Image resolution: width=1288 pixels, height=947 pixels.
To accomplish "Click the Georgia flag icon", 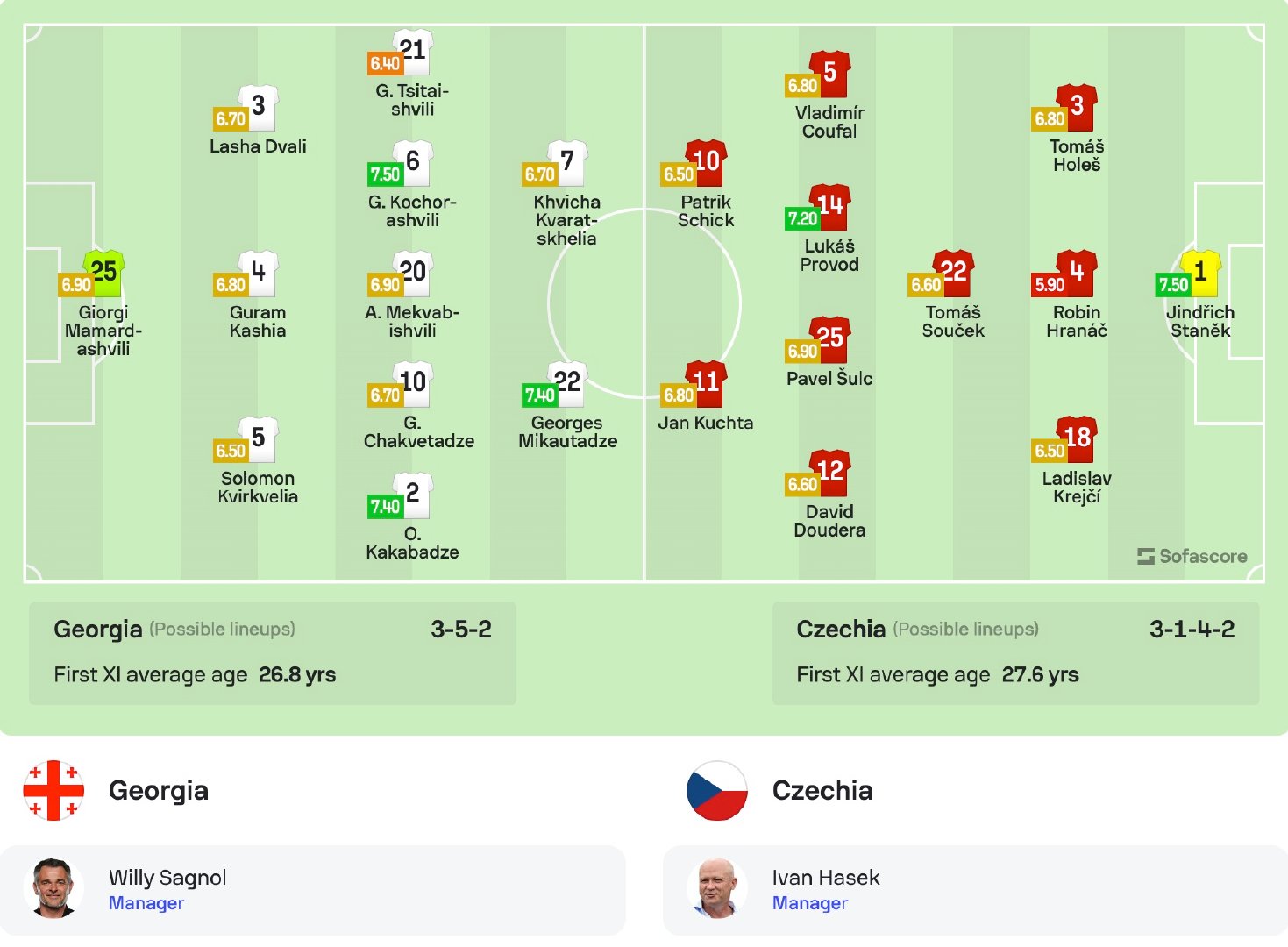I will point(53,790).
